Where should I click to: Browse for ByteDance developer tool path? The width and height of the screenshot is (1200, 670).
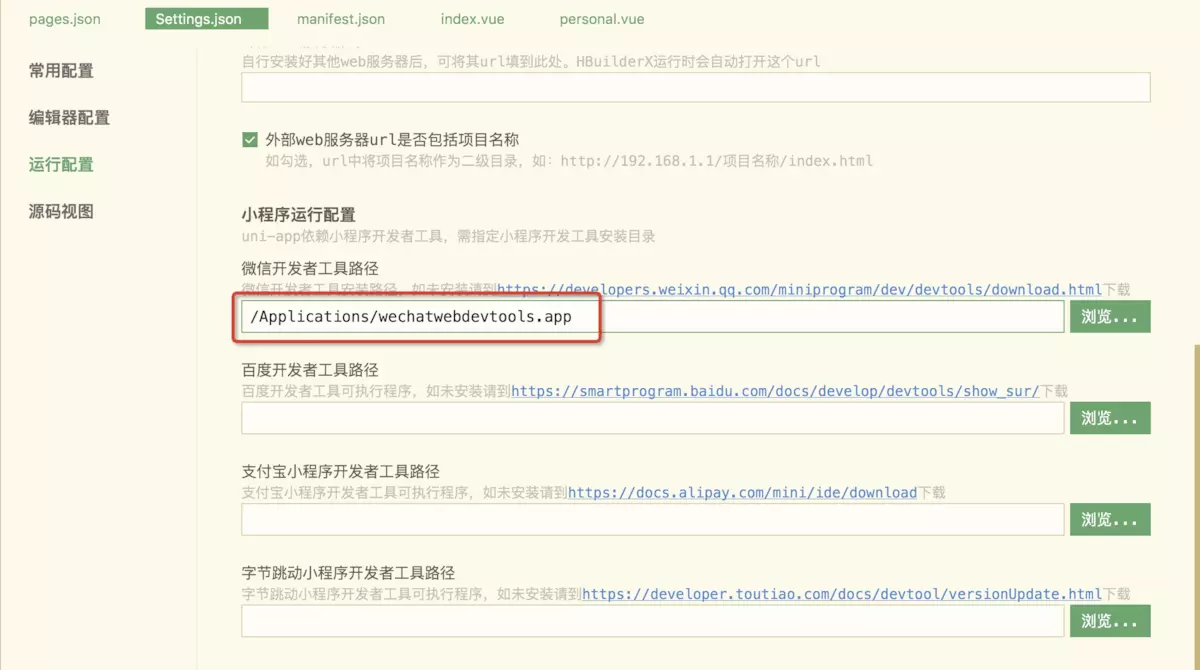tap(1109, 620)
